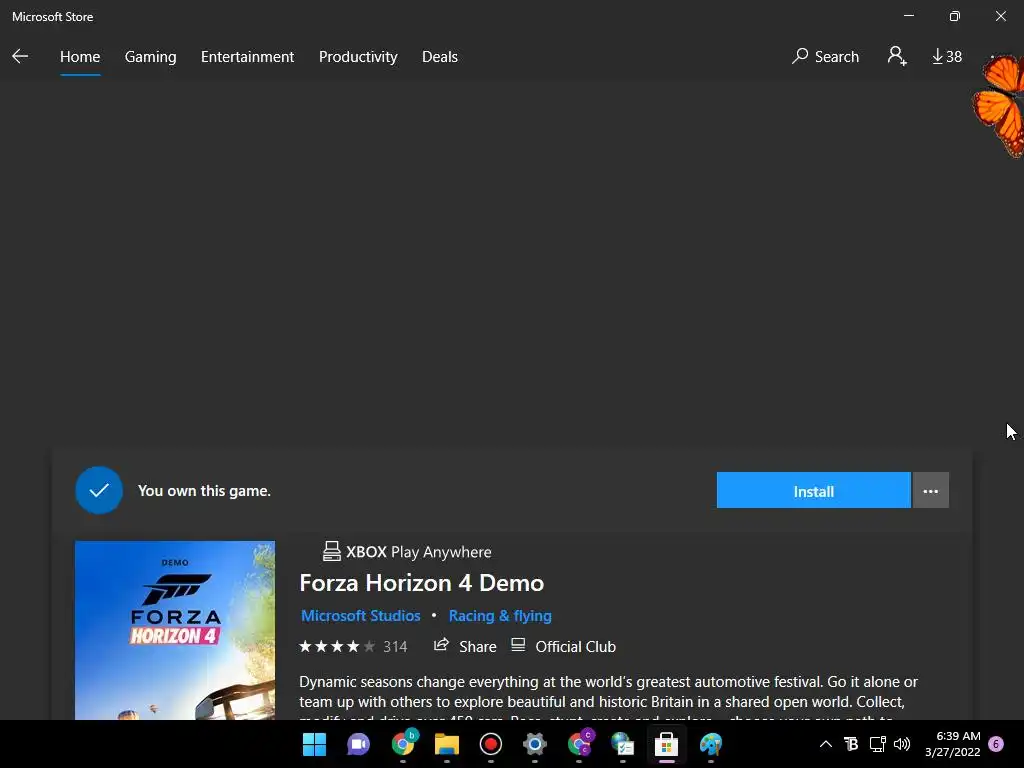Open the Deals tab
Viewport: 1024px width, 768px height.
(440, 57)
